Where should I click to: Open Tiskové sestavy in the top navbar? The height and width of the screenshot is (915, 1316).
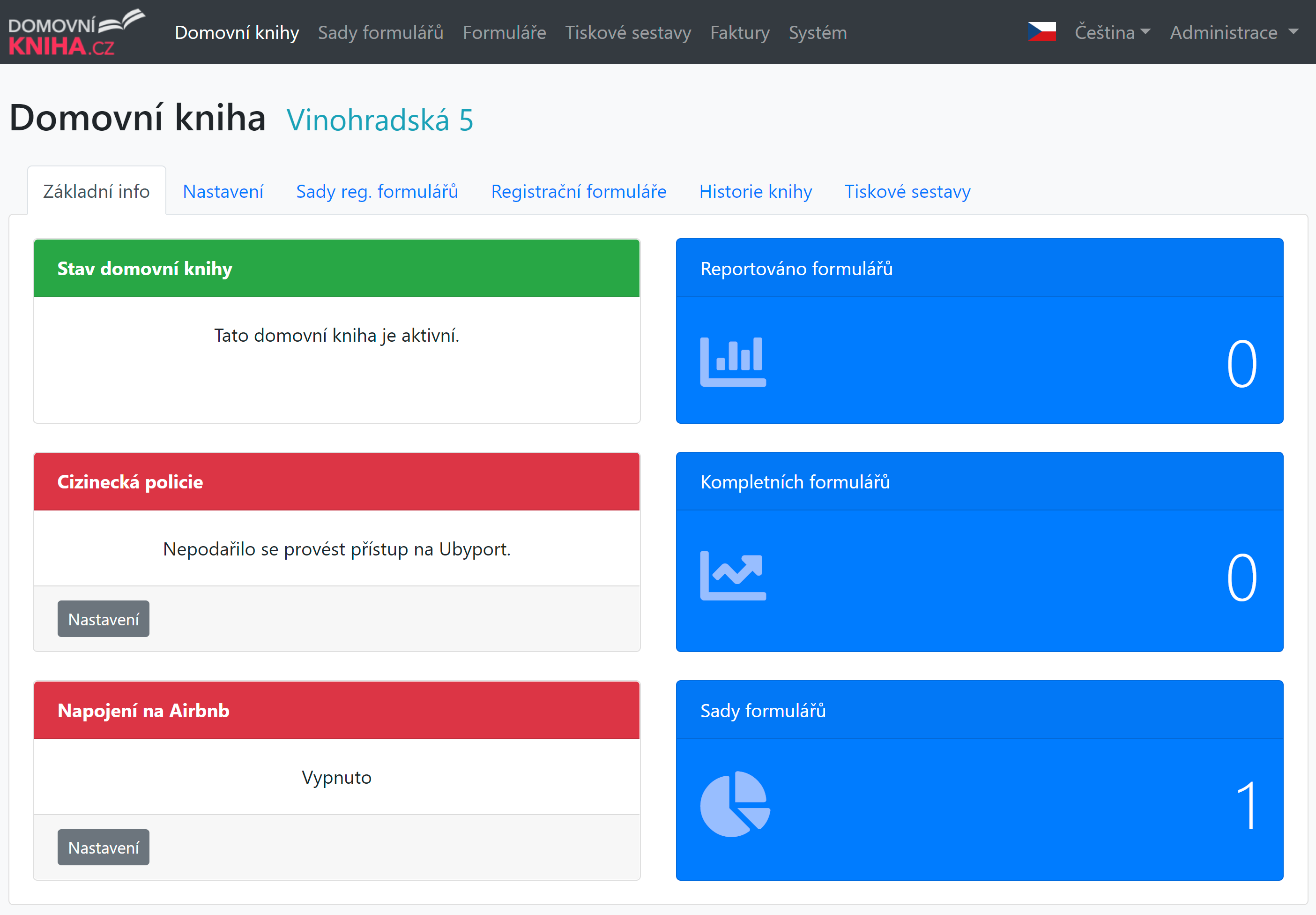click(628, 32)
